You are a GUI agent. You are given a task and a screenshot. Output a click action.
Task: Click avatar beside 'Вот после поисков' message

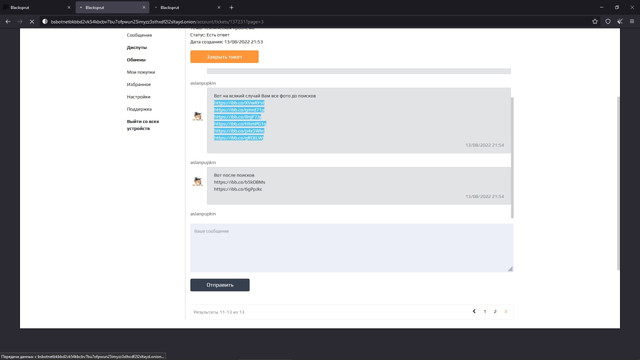[x=198, y=181]
